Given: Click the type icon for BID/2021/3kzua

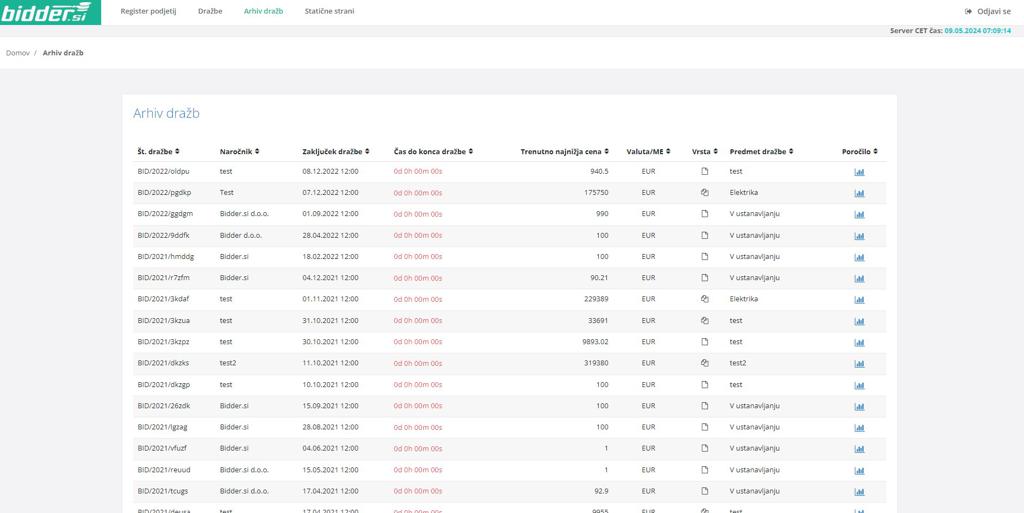Looking at the screenshot, I should tap(705, 320).
